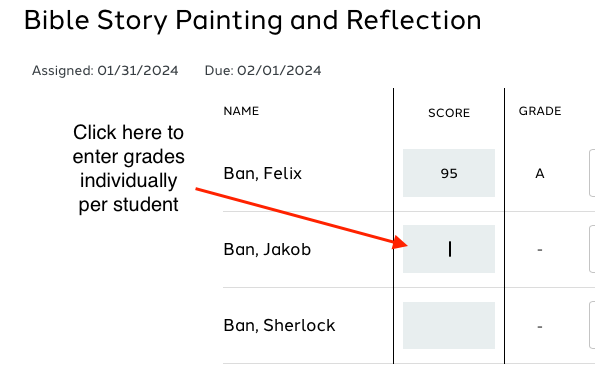
Task: Click the partial box in Sherlock's row
Action: pyautogui.click(x=592, y=325)
